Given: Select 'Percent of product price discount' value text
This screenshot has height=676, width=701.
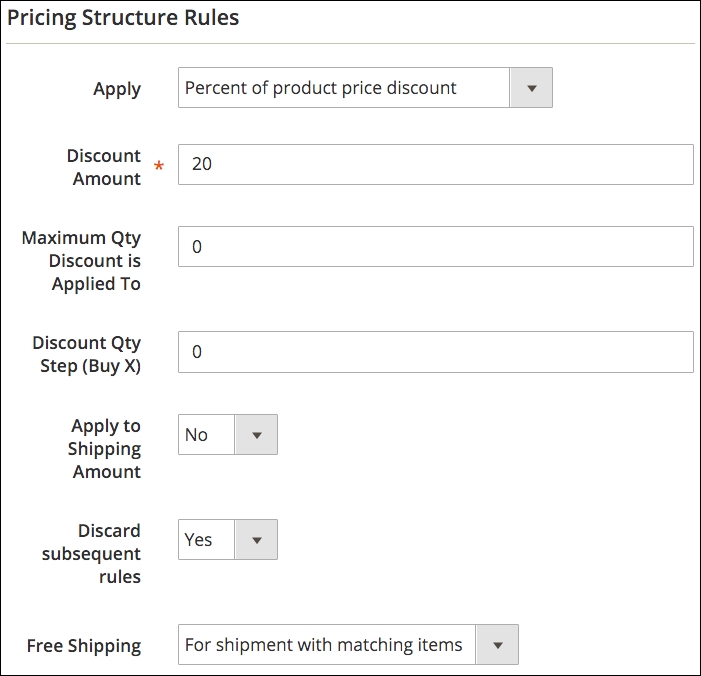Looking at the screenshot, I should [320, 88].
